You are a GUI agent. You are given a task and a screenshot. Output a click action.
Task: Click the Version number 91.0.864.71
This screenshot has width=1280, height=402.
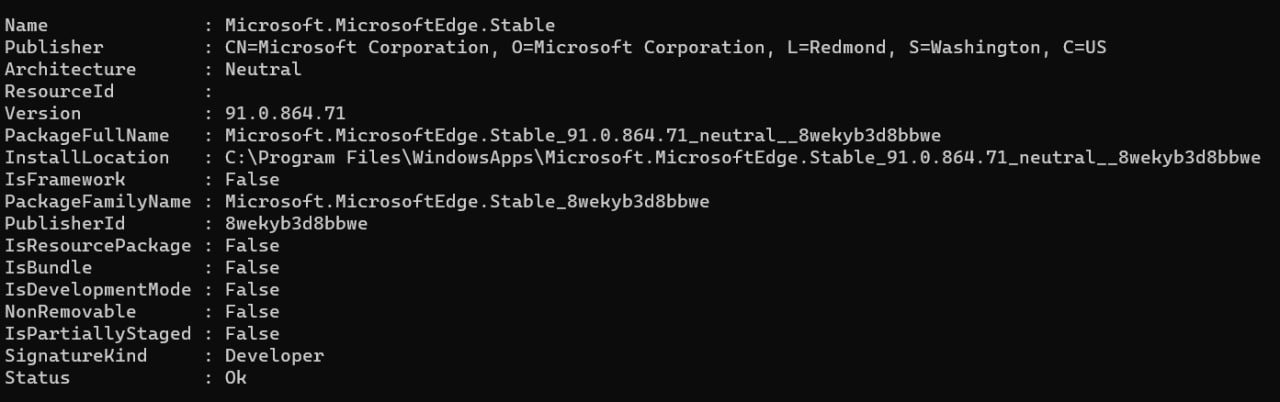(285, 113)
